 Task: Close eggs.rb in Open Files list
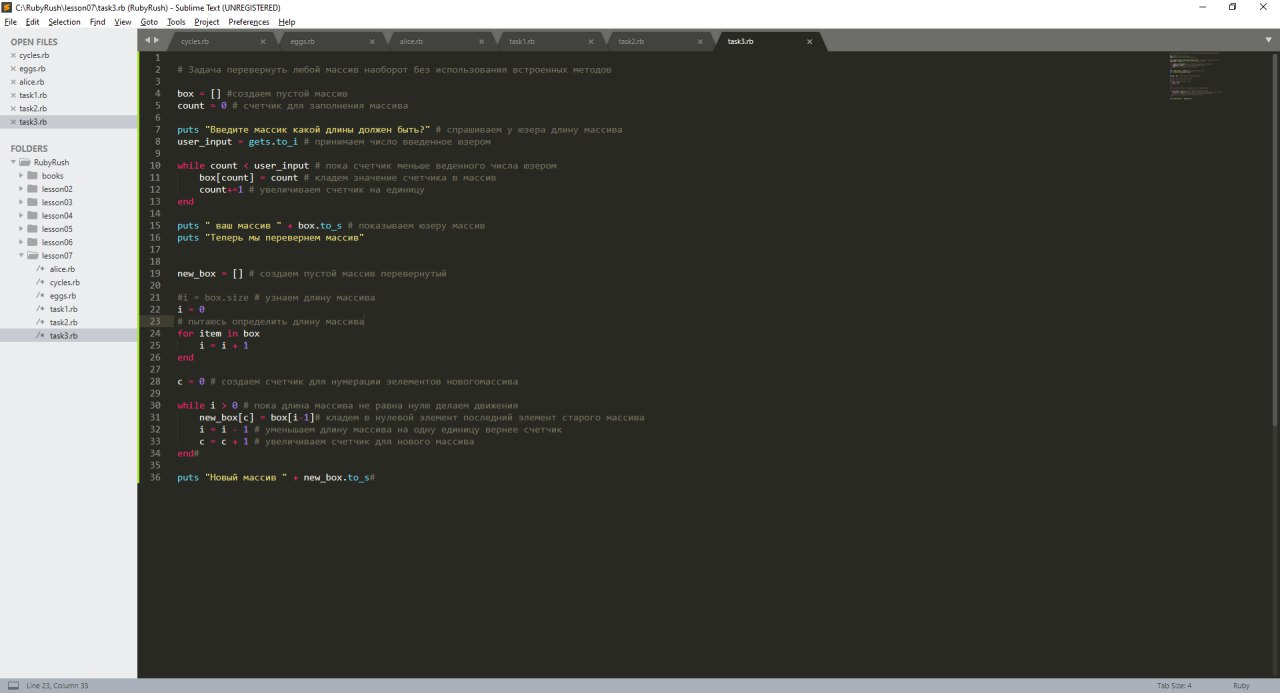[13, 69]
